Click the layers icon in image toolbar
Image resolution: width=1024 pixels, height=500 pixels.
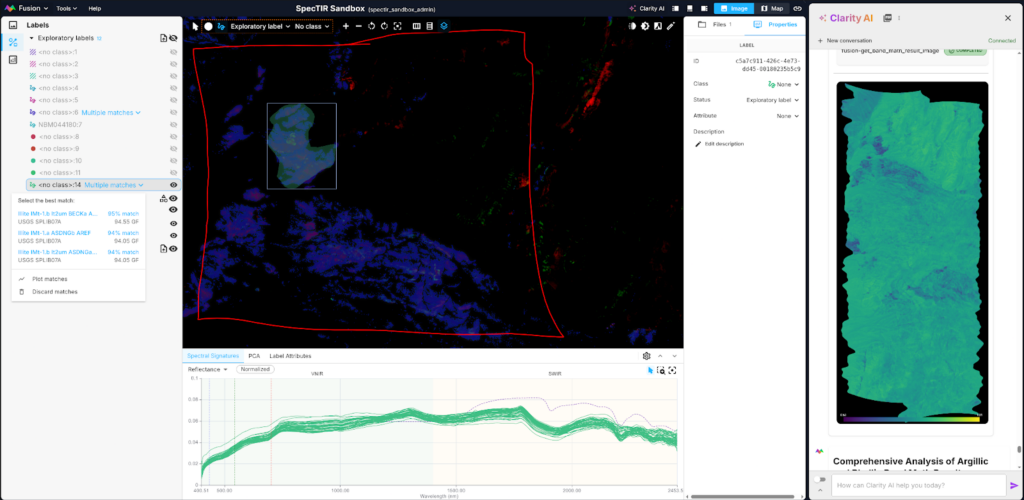(444, 26)
